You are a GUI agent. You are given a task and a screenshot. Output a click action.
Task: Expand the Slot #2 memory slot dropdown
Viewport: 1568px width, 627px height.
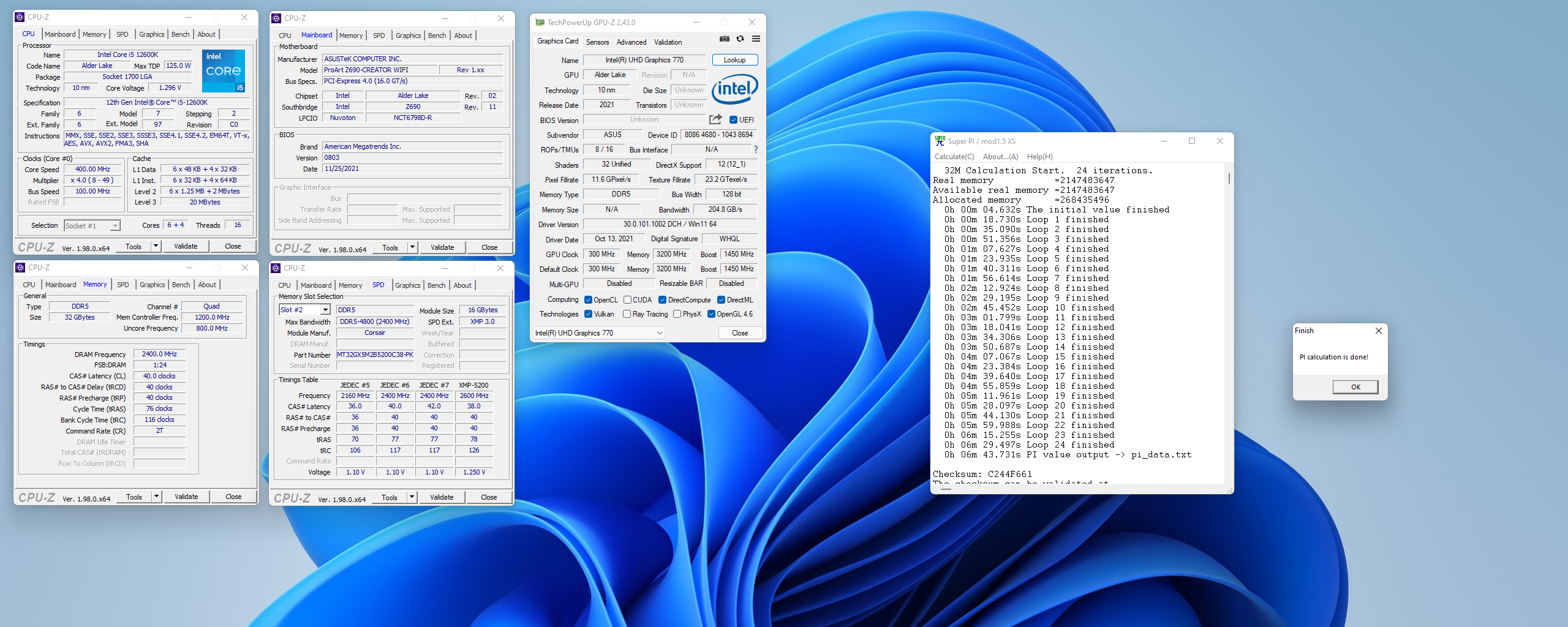325,310
